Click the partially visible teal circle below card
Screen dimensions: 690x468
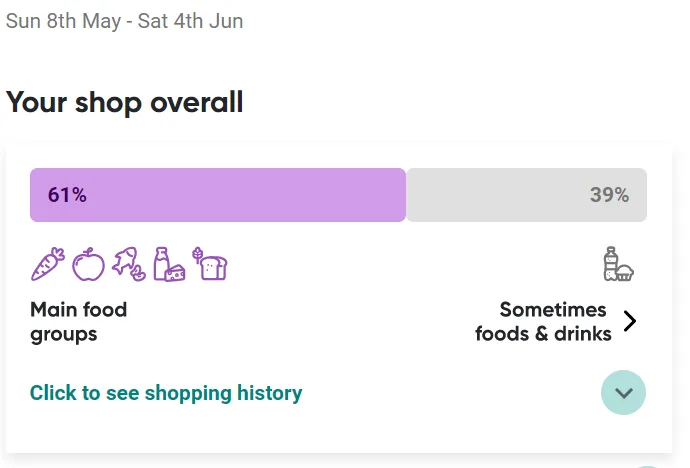[647, 466]
